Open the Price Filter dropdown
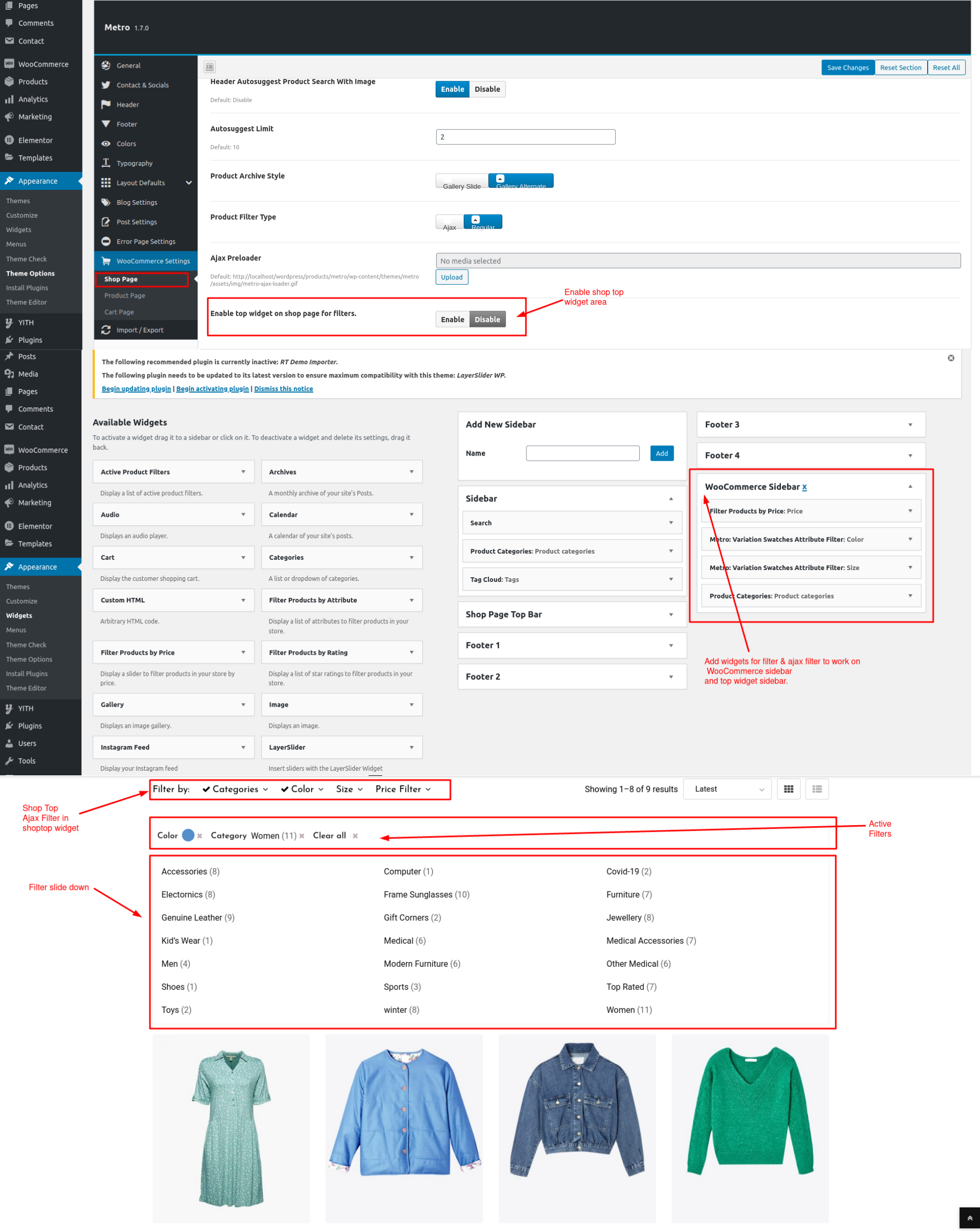This screenshot has height=1231, width=980. coord(403,789)
